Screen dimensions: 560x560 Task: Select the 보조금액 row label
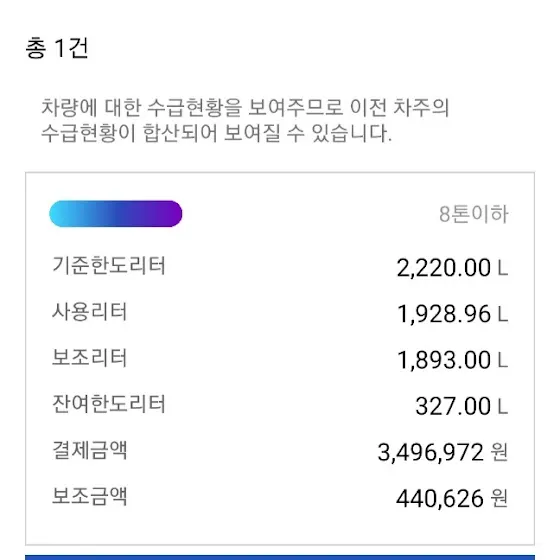pyautogui.click(x=90, y=496)
